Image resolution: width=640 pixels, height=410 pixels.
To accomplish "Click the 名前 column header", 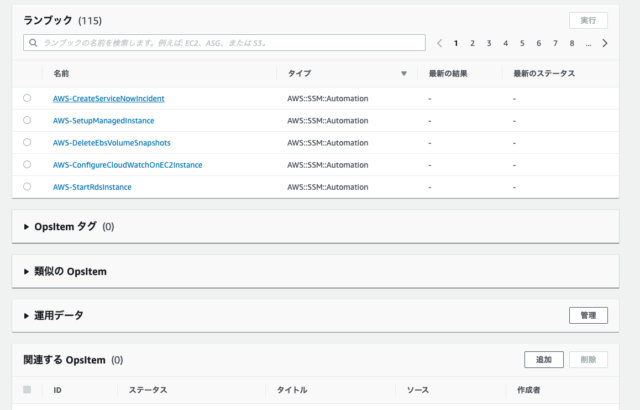I will (61, 73).
